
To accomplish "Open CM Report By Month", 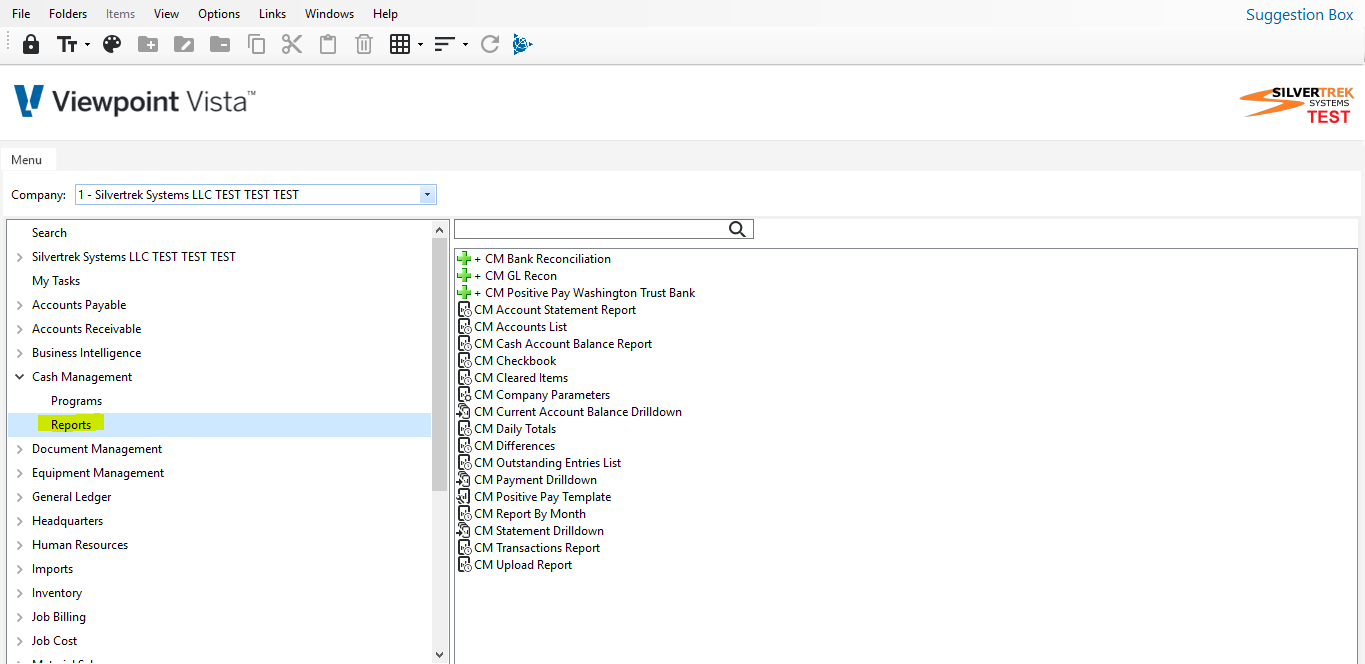I will tap(530, 514).
